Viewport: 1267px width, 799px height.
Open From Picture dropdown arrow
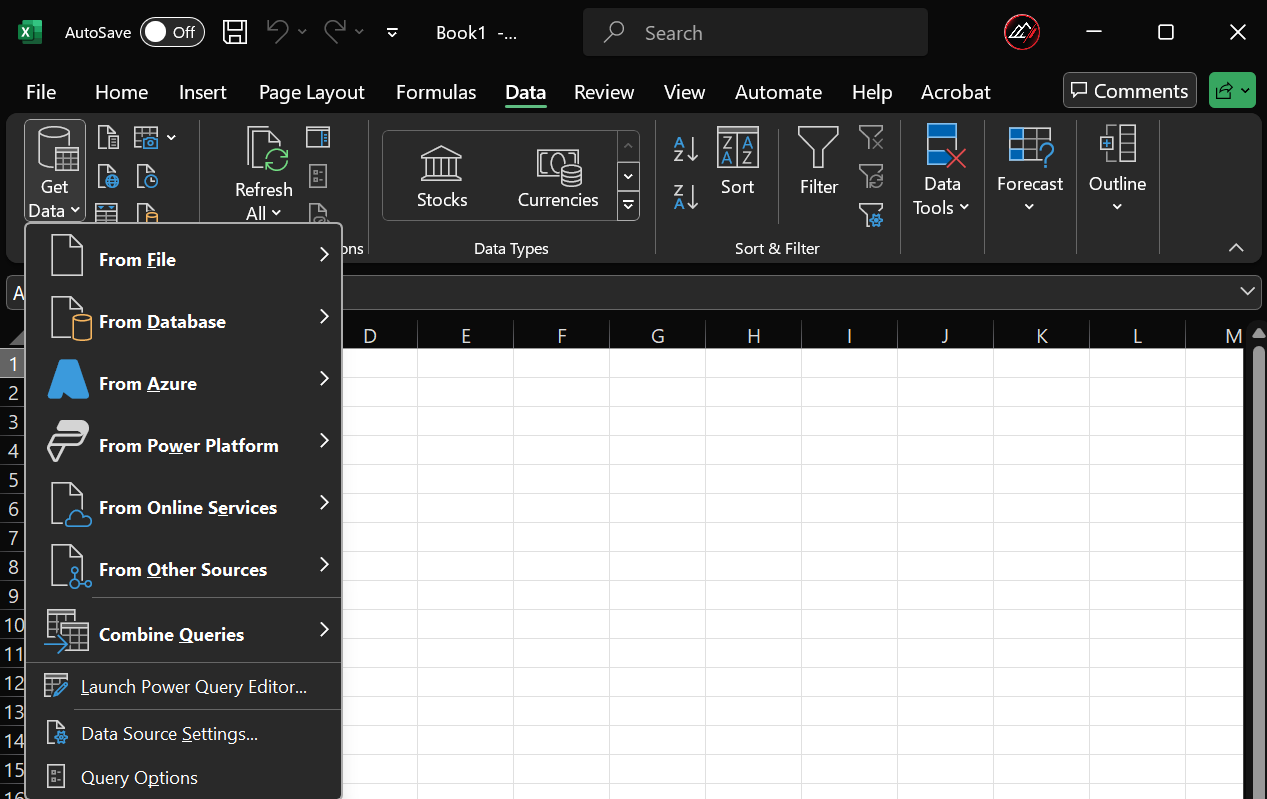171,137
